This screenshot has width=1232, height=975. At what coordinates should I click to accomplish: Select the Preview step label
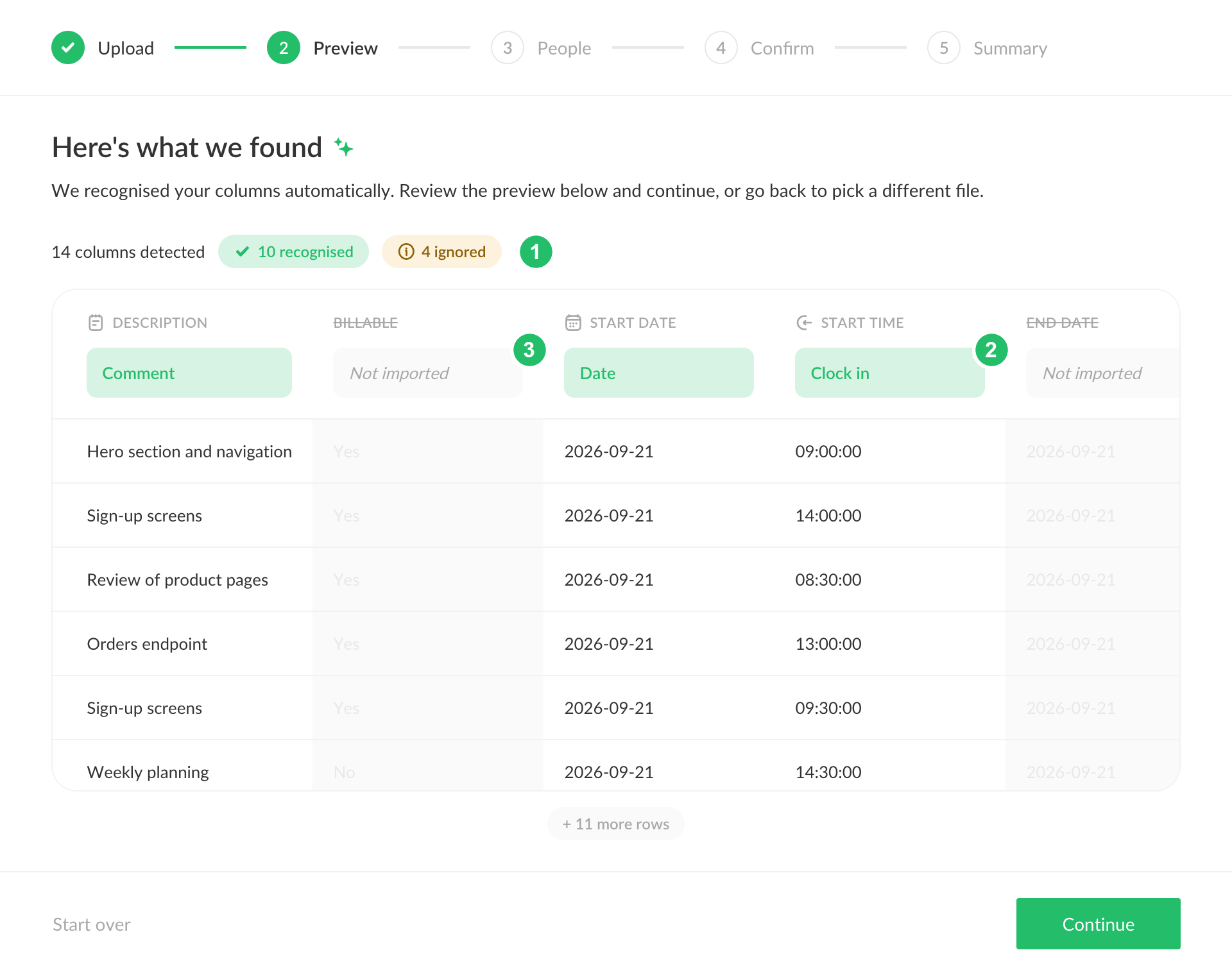pos(345,48)
